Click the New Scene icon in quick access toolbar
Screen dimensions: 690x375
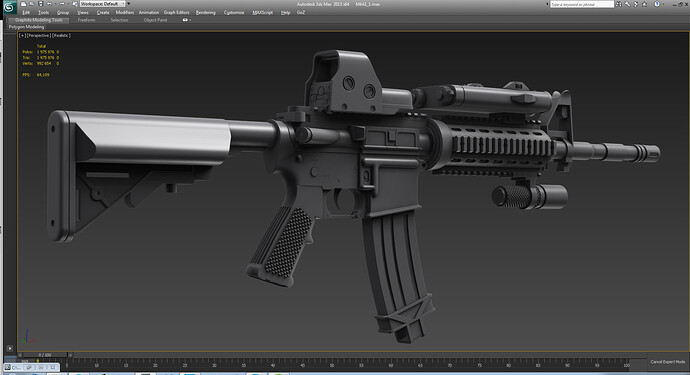[23, 4]
